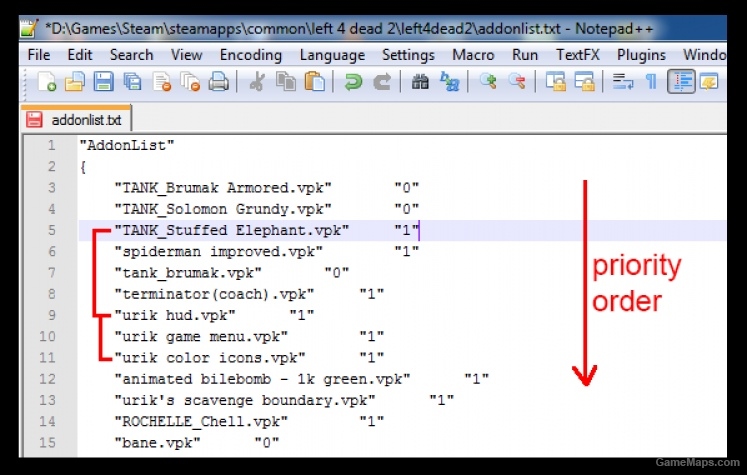Screen dimensions: 747x475
Task: Click the grey Redo arrow icon
Action: pos(382,81)
